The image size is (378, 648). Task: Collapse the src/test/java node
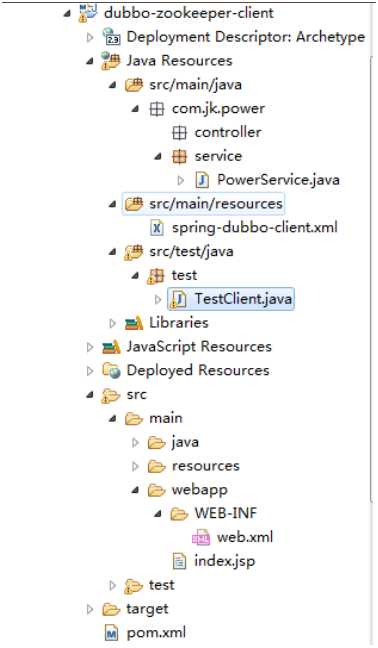pyautogui.click(x=112, y=252)
